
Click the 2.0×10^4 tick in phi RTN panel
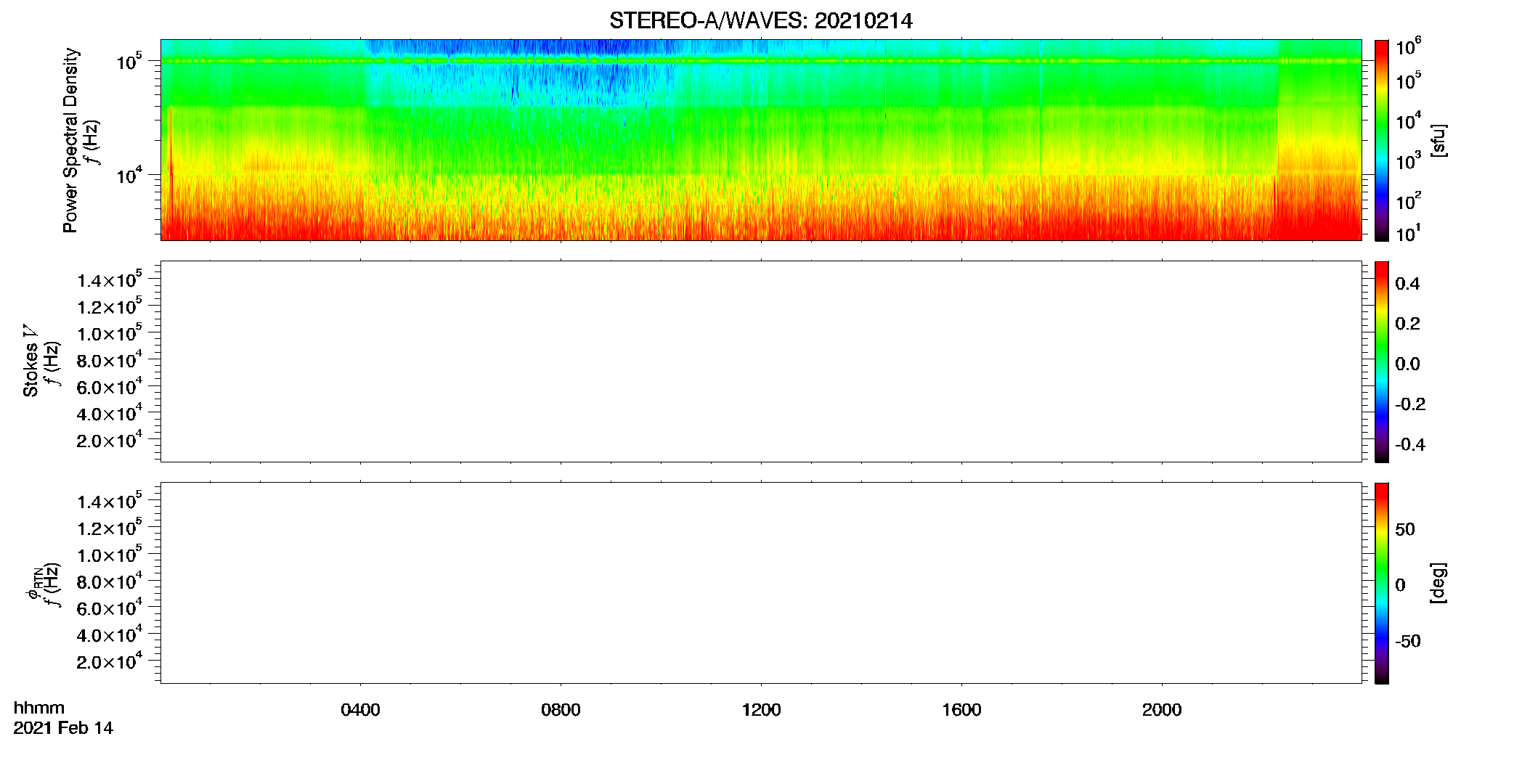click(x=109, y=661)
